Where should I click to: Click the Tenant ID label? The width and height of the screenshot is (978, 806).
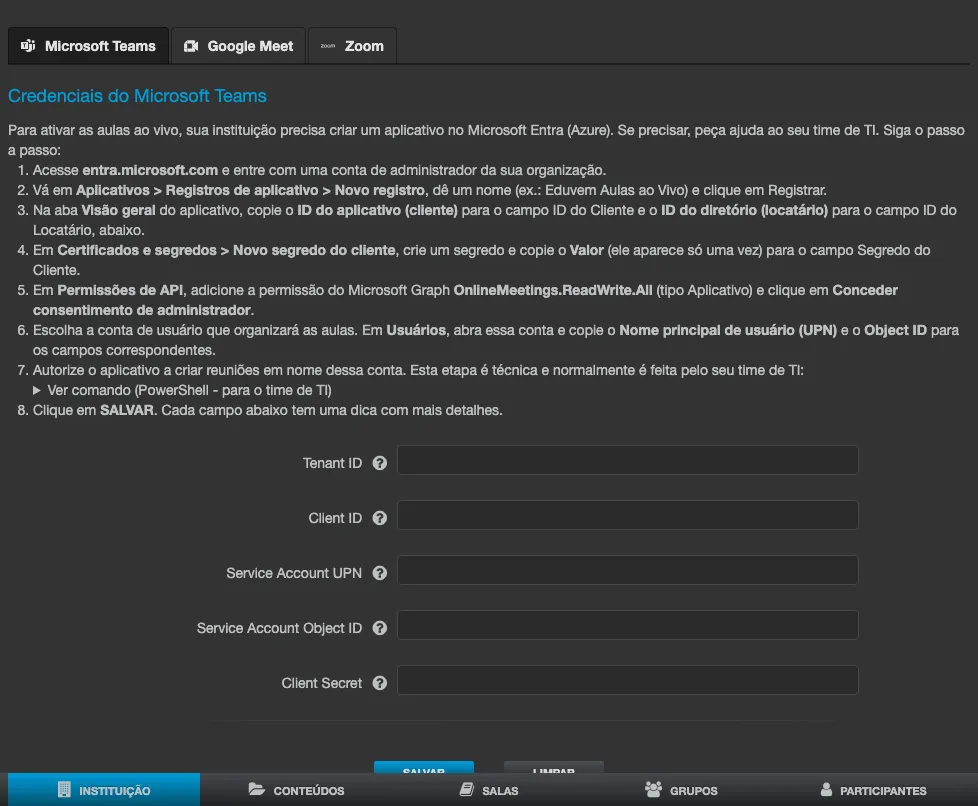332,463
